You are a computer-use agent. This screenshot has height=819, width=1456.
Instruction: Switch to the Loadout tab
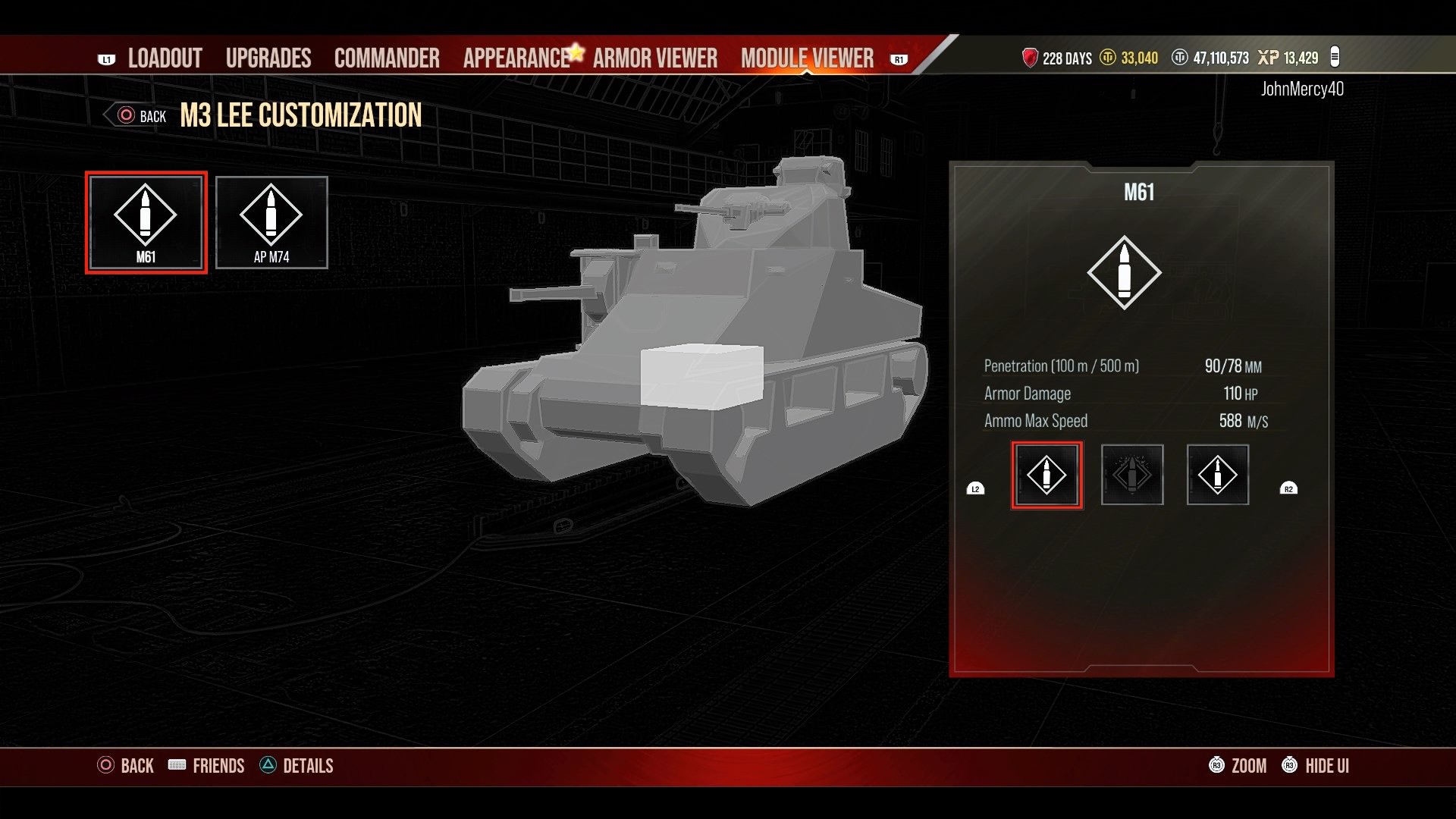click(x=164, y=57)
